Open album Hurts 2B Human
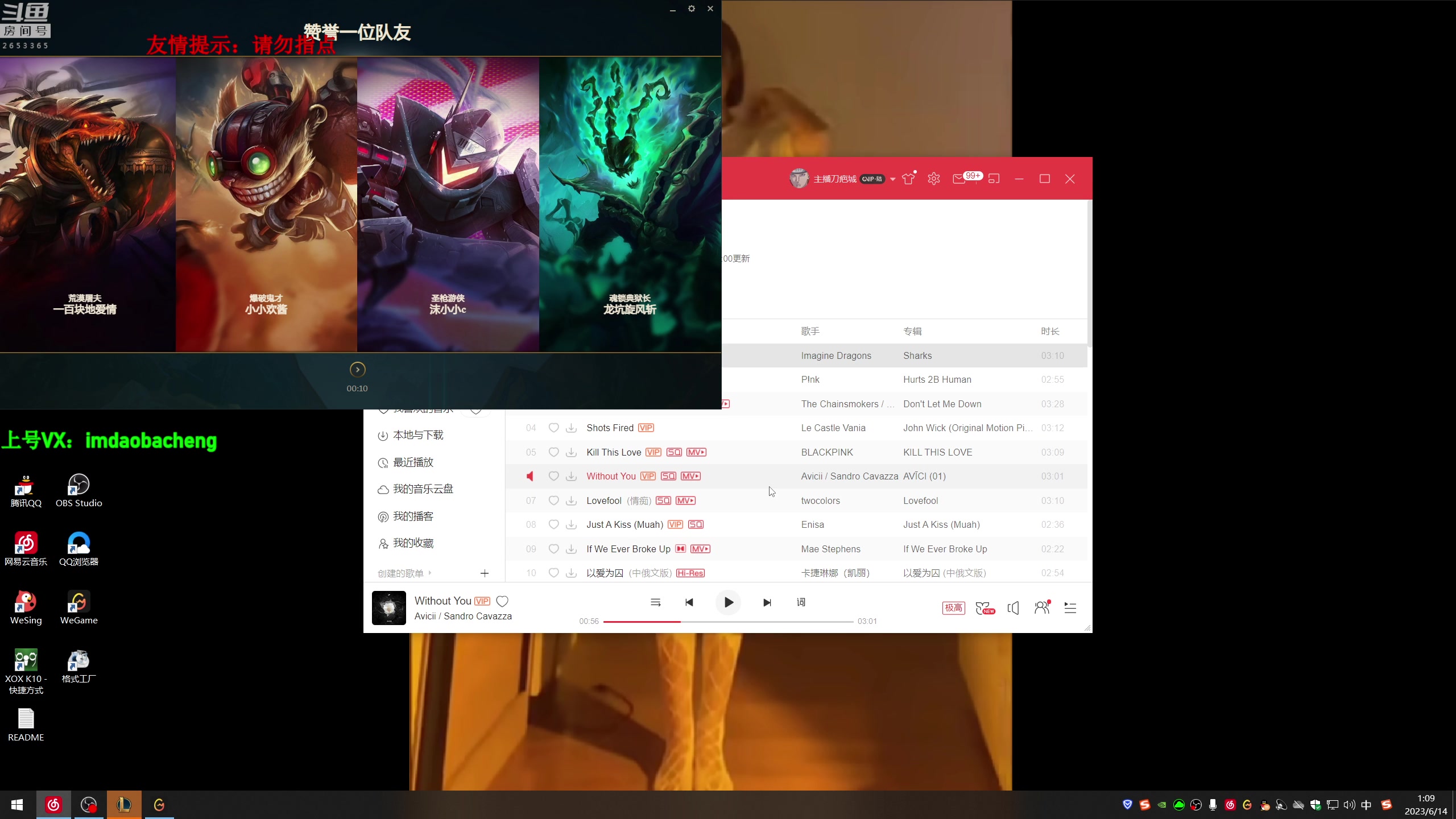 tap(937, 379)
